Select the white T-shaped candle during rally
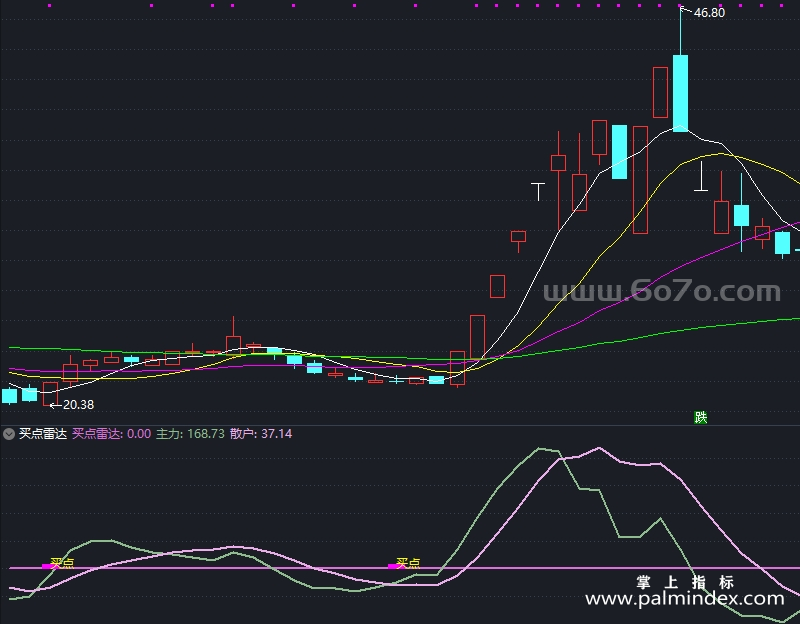This screenshot has width=800, height=624. coord(538,191)
